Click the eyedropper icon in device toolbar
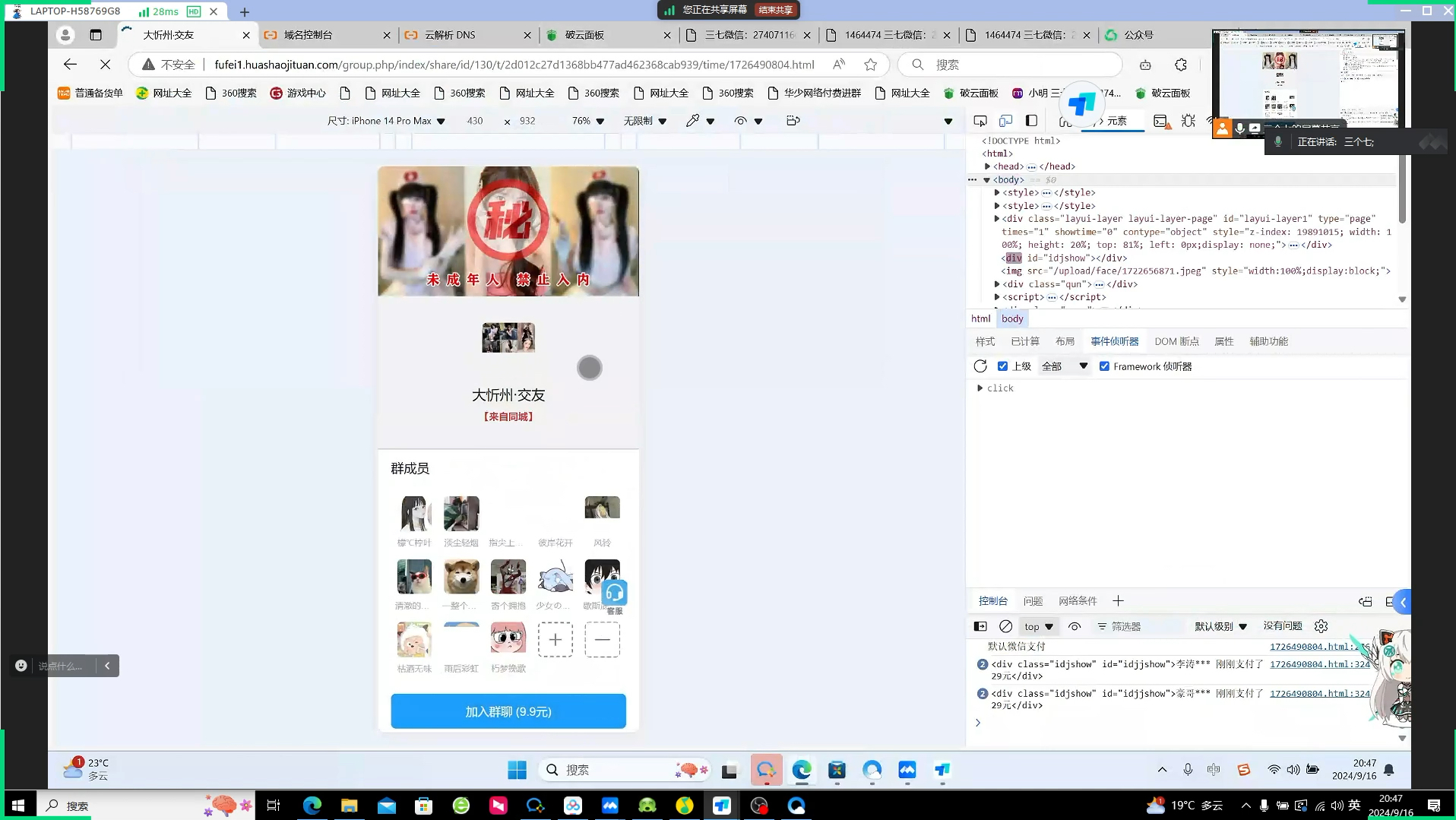The image size is (1456, 820). (x=692, y=121)
